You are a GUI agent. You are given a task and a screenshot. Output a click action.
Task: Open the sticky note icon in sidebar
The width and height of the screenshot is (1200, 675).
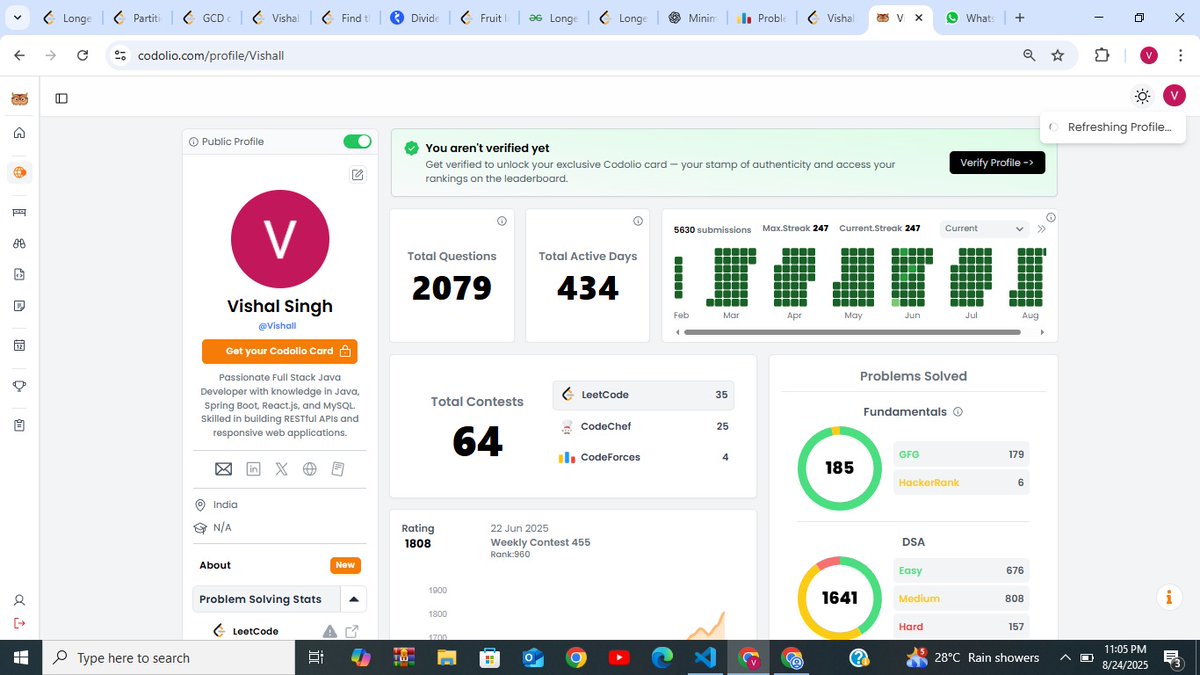19,305
